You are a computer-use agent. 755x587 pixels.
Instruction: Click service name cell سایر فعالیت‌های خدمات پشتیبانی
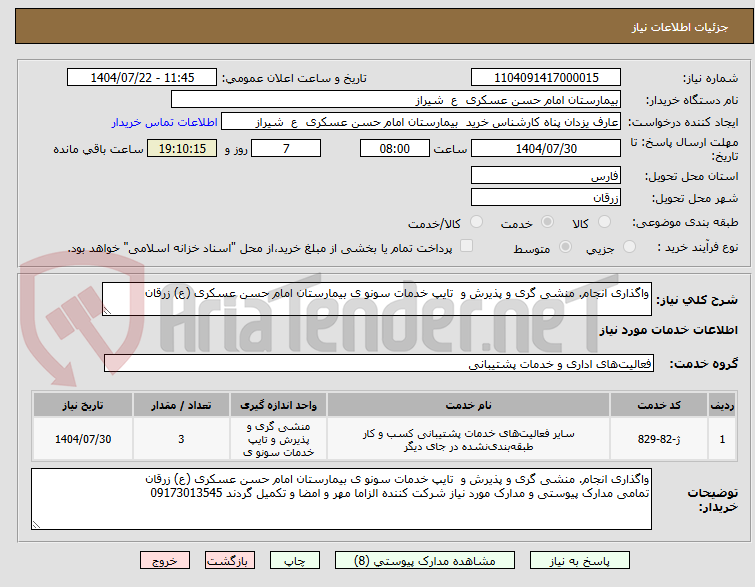pos(468,439)
